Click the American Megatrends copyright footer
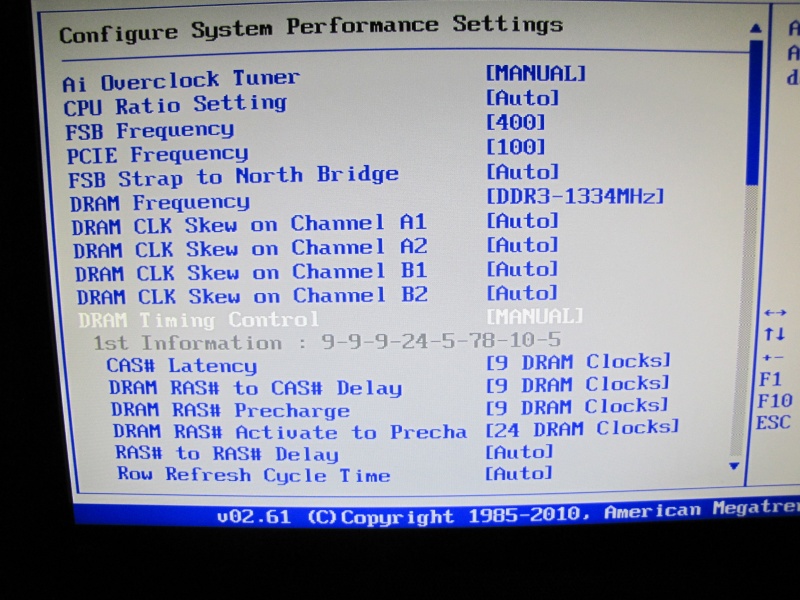The height and width of the screenshot is (600, 800). point(508,513)
